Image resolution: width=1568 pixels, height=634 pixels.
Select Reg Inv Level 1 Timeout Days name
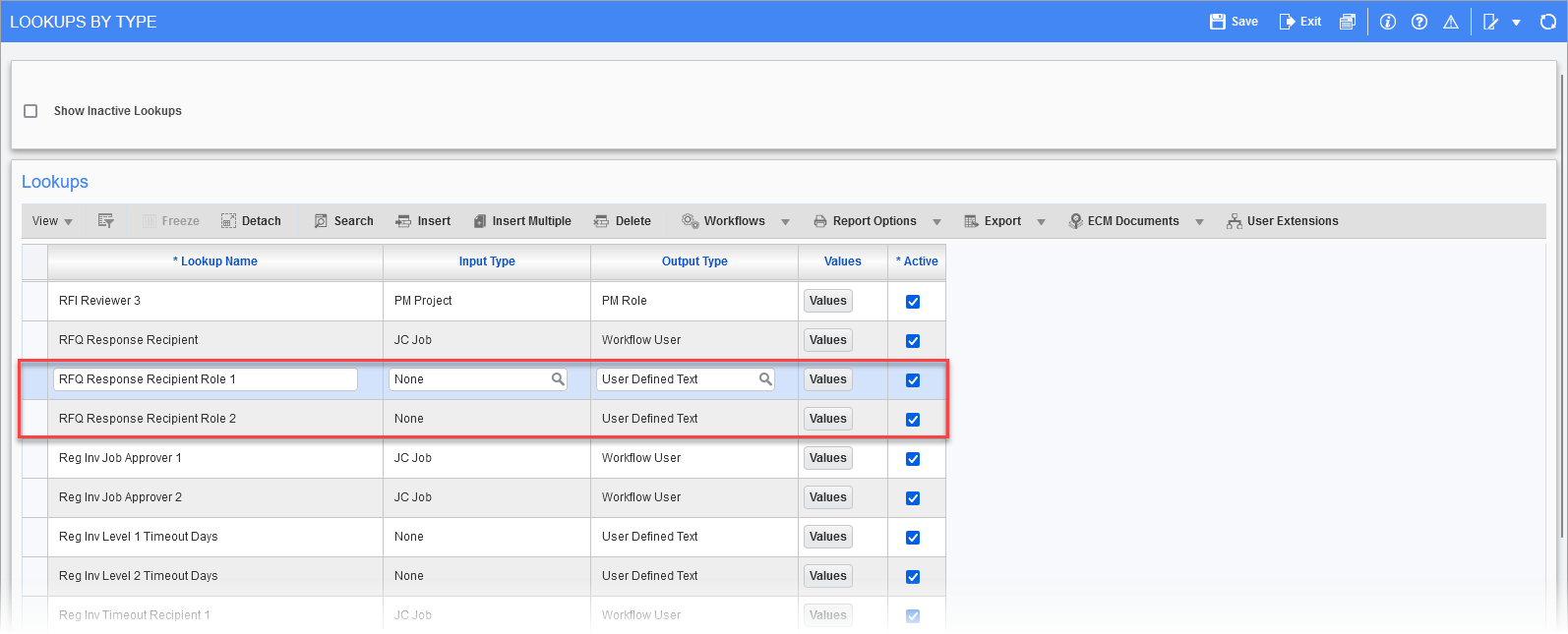click(138, 537)
